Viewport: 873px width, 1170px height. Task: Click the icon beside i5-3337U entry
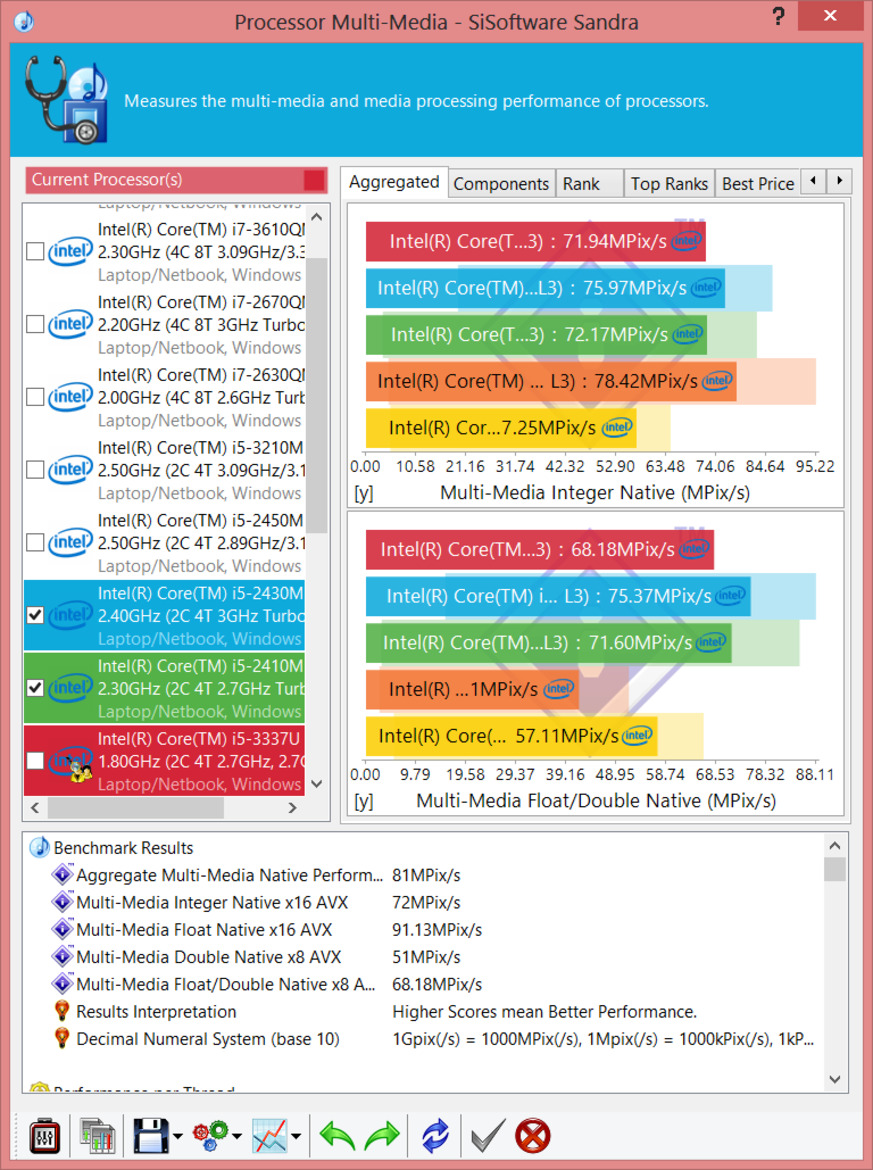click(72, 764)
